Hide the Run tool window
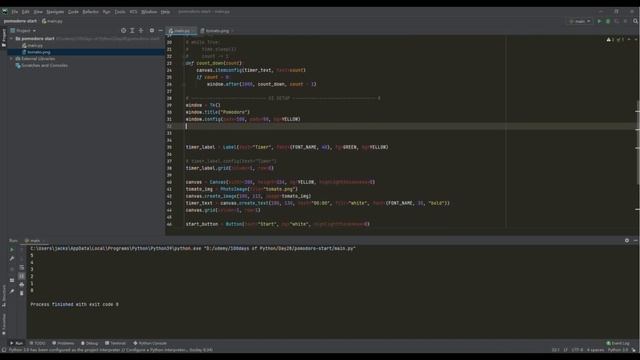The width and height of the screenshot is (640, 360). (636, 241)
